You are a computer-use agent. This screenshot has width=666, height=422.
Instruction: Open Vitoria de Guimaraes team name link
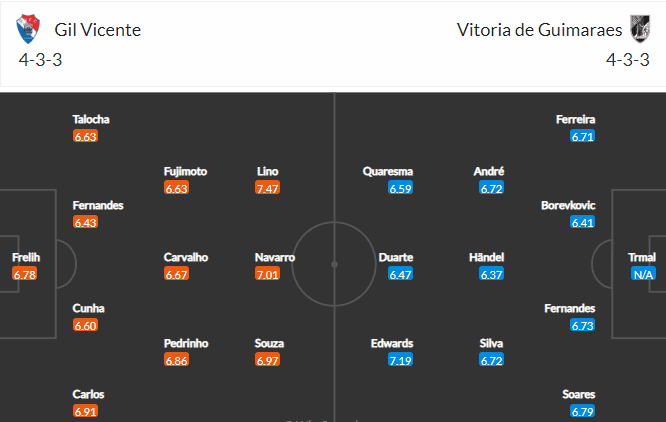(x=539, y=30)
